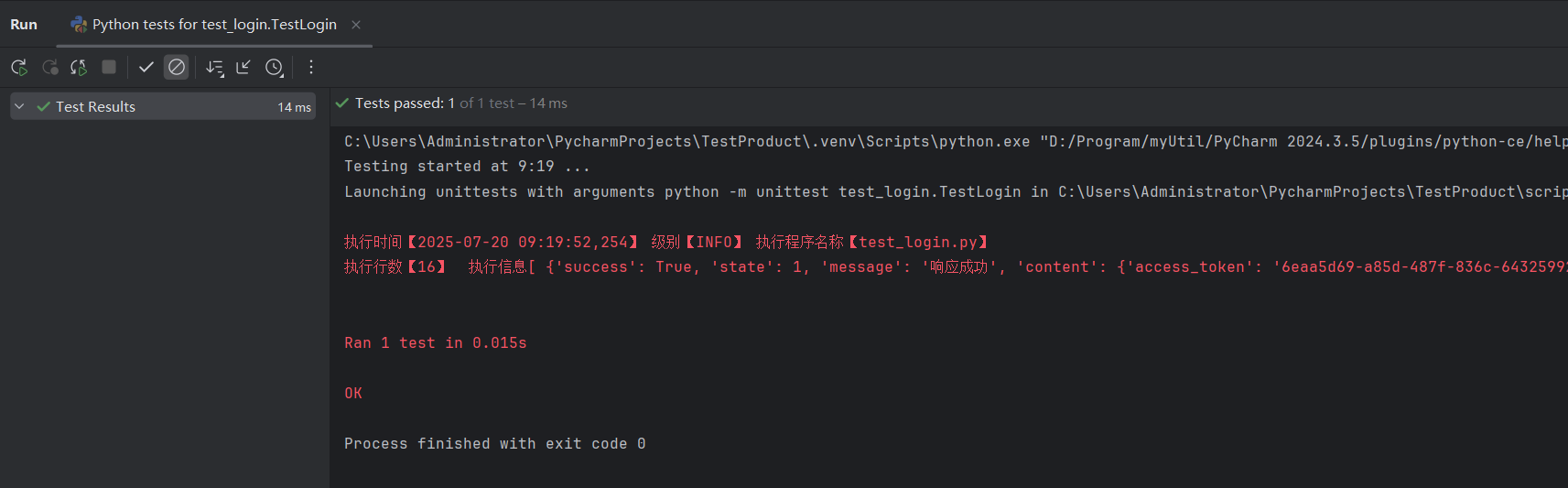The image size is (1568, 488).
Task: Click the Import tests arrow icon
Action: point(243,67)
